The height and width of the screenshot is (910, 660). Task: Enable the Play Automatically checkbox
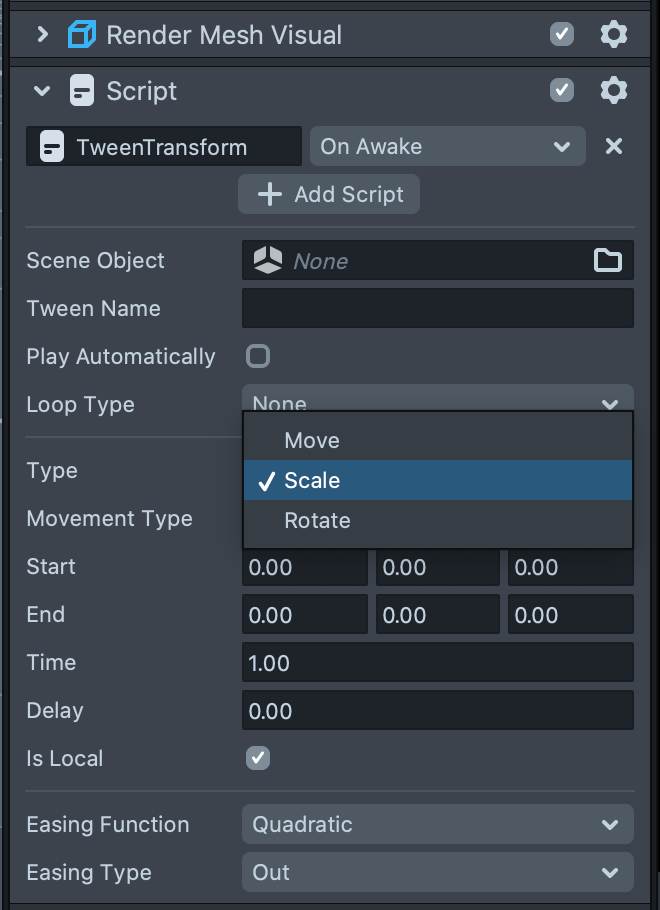tap(258, 356)
